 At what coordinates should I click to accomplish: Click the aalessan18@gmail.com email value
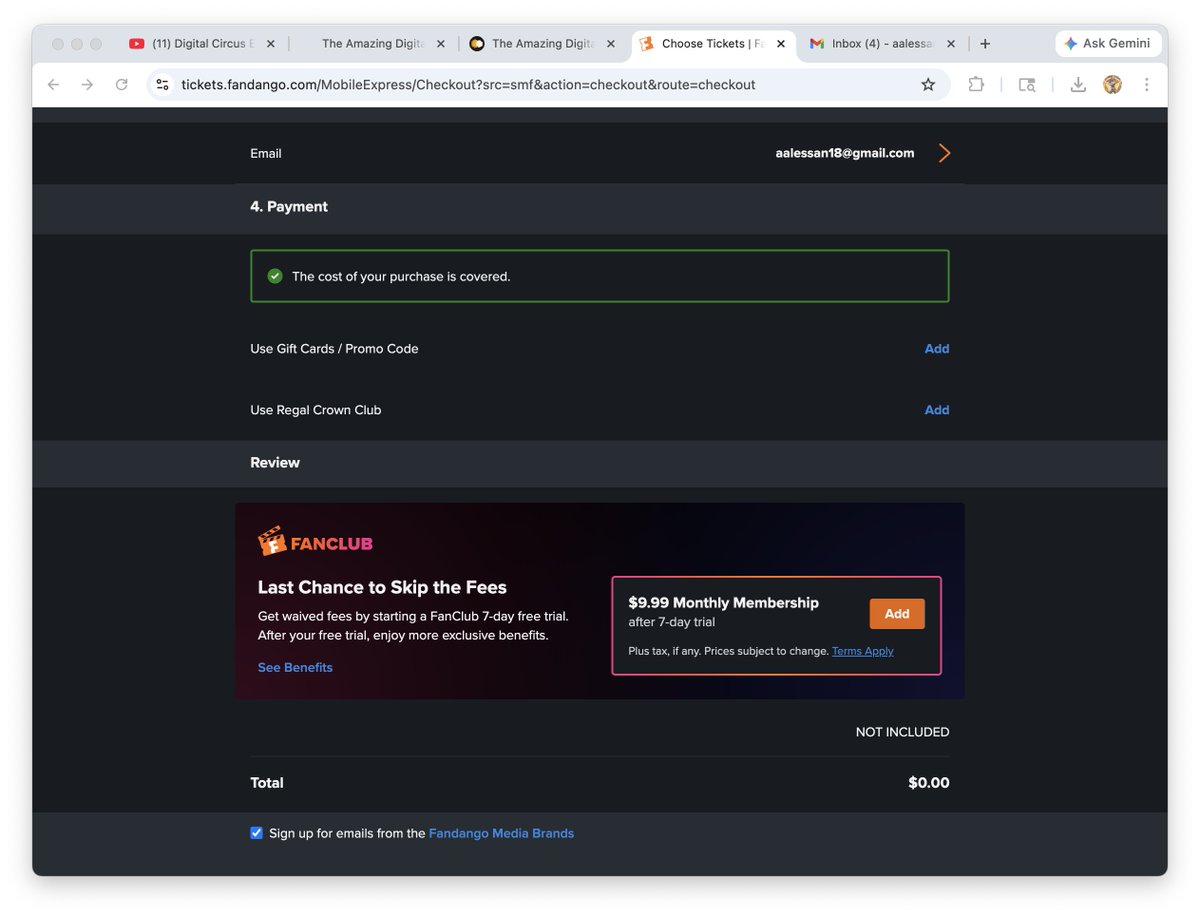pyautogui.click(x=845, y=153)
